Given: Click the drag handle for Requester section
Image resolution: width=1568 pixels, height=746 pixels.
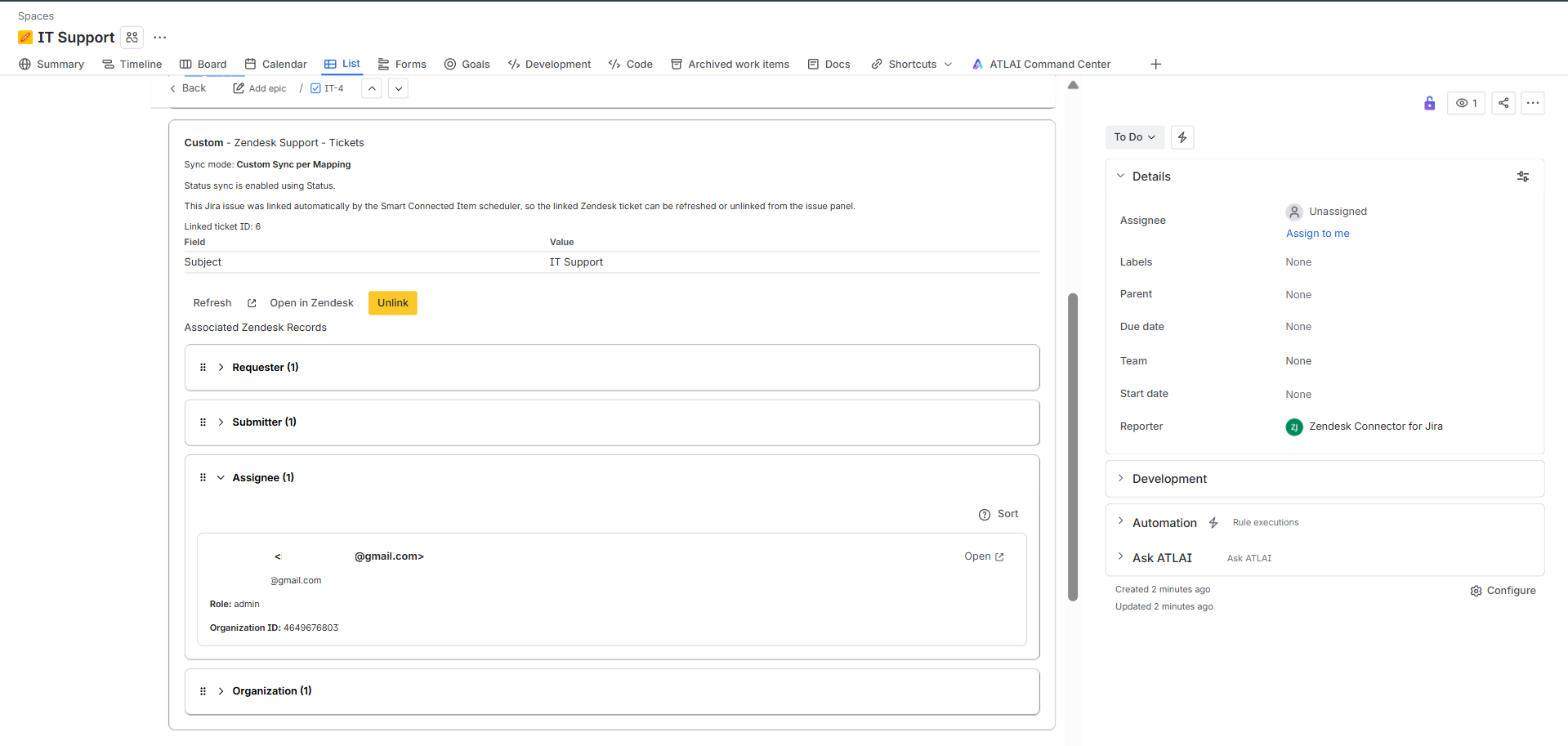Looking at the screenshot, I should click(203, 368).
